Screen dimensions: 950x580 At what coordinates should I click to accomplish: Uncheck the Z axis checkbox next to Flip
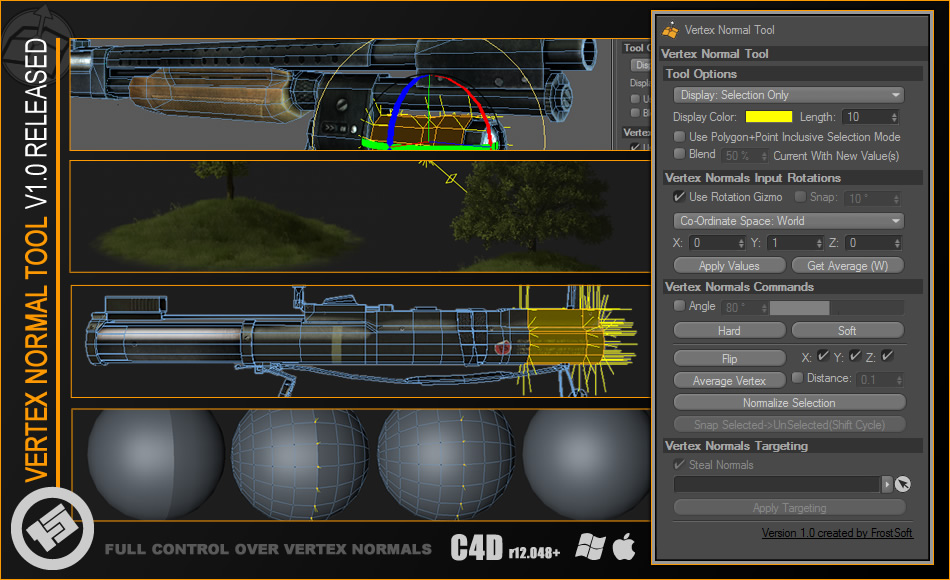tap(887, 356)
